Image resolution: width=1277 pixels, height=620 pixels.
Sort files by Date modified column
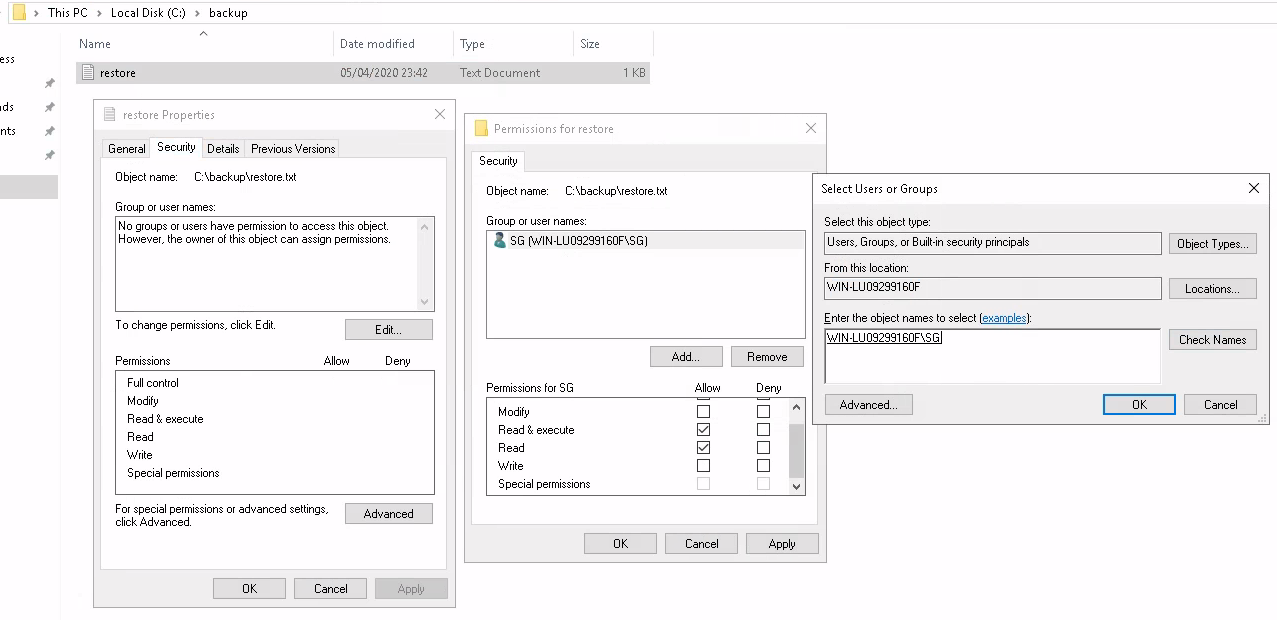click(377, 44)
